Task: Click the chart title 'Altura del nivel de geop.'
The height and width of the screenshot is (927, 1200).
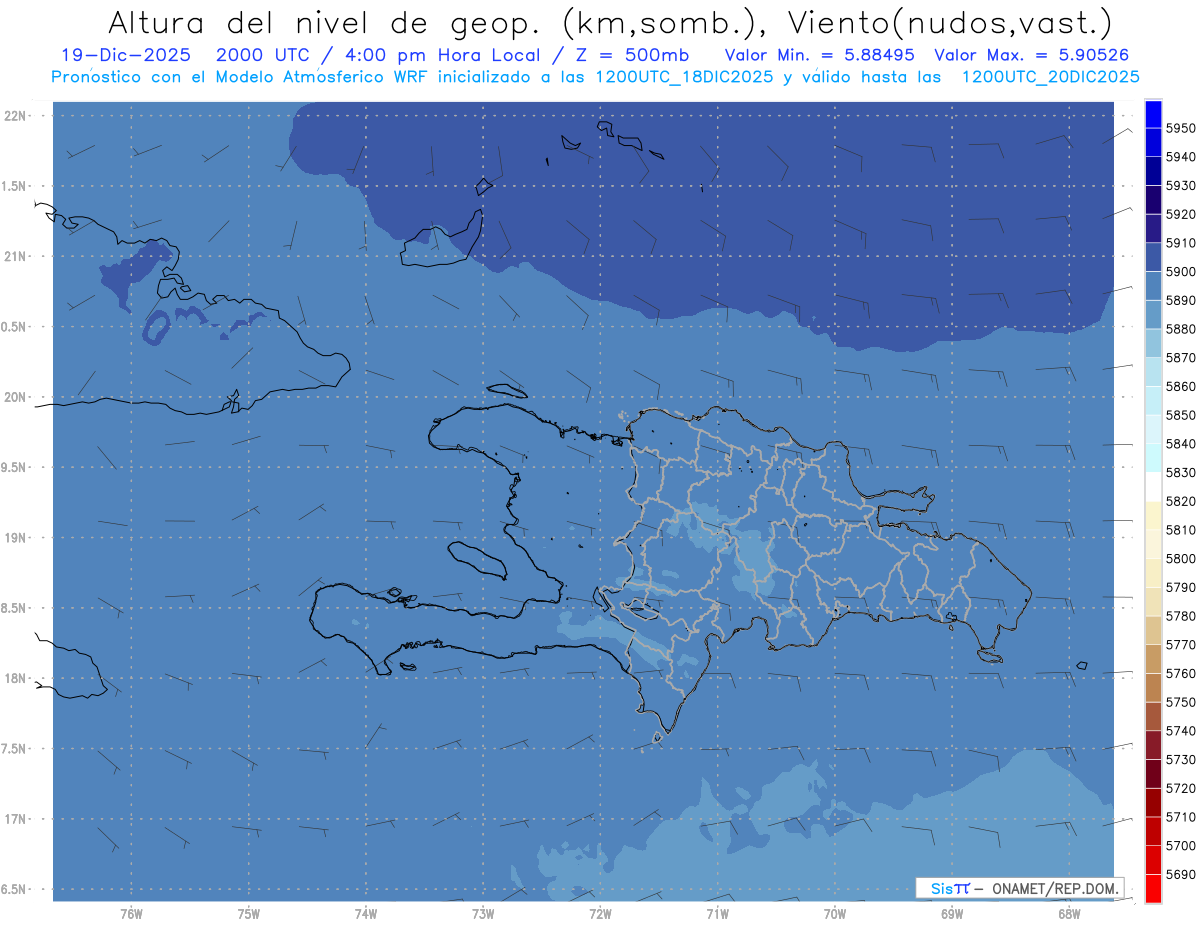Action: point(323,22)
